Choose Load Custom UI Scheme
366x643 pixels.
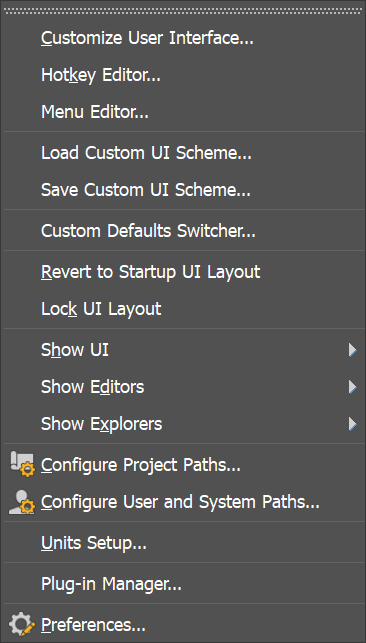[183, 153]
